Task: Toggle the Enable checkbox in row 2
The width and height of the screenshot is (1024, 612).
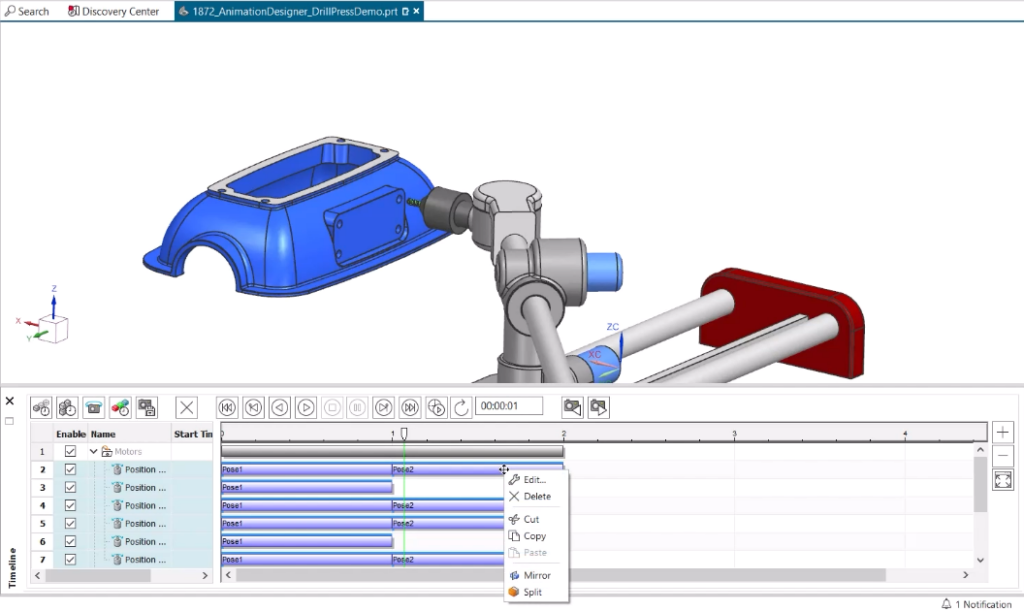Action: (x=70, y=470)
